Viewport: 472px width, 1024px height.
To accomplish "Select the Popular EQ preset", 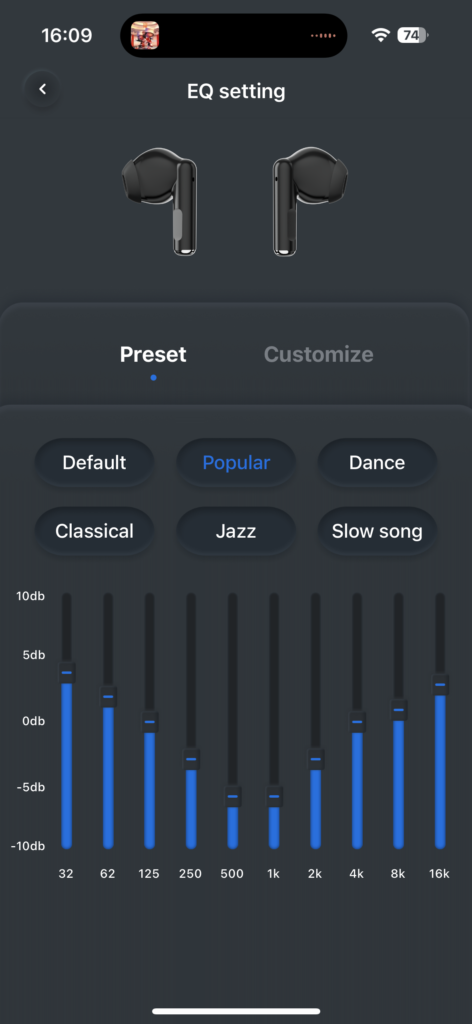I will [x=236, y=462].
